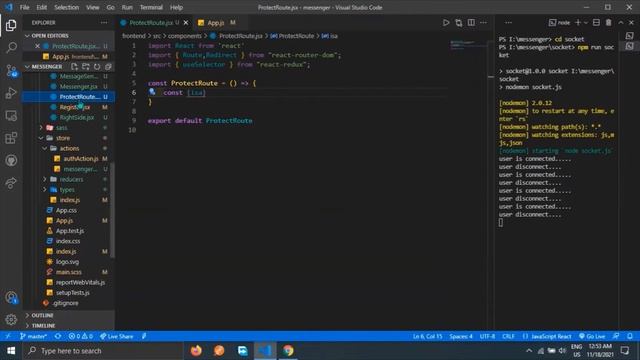This screenshot has width=640, height=360.
Task: Open Chrome from the taskbar
Action: pos(288,351)
